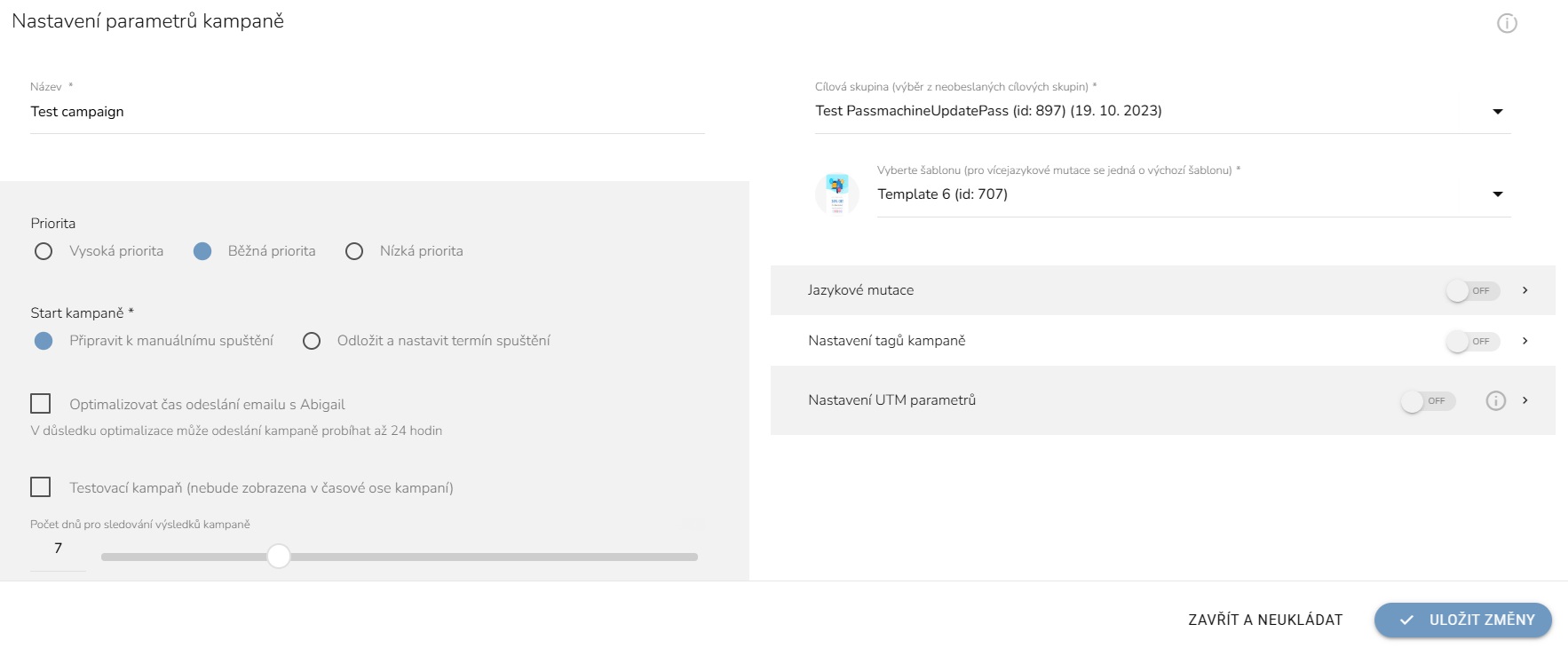This screenshot has height=648, width=1568.
Task: Open the template selection dropdown arrow
Action: click(1498, 194)
